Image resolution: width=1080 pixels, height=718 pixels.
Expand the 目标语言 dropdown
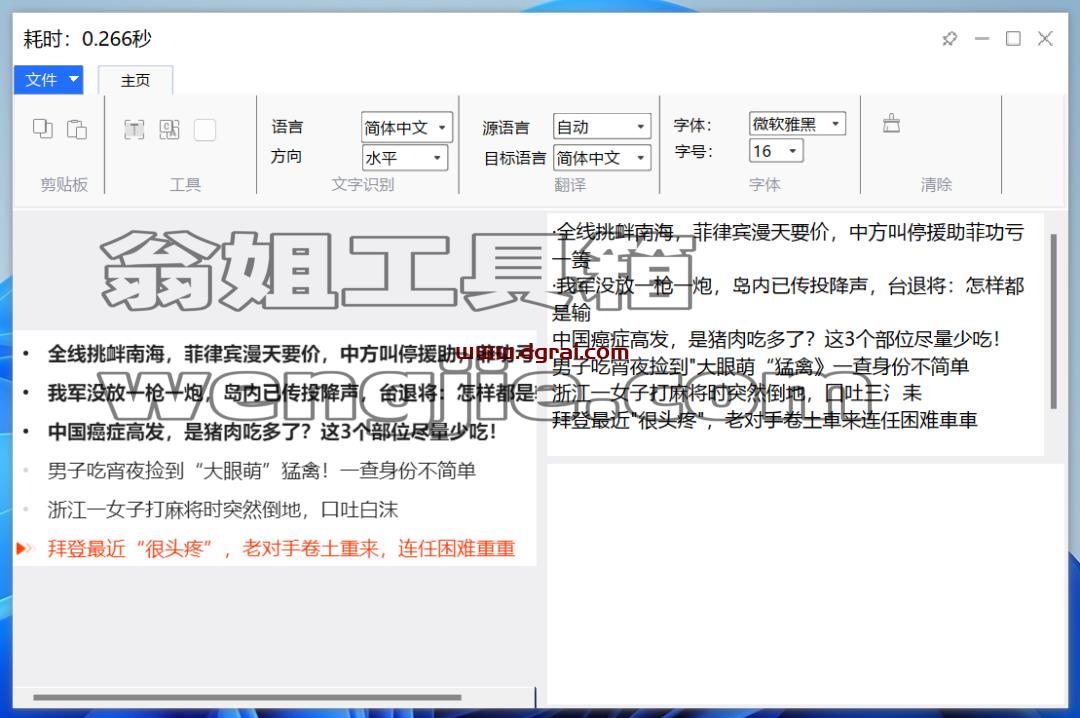click(x=602, y=158)
